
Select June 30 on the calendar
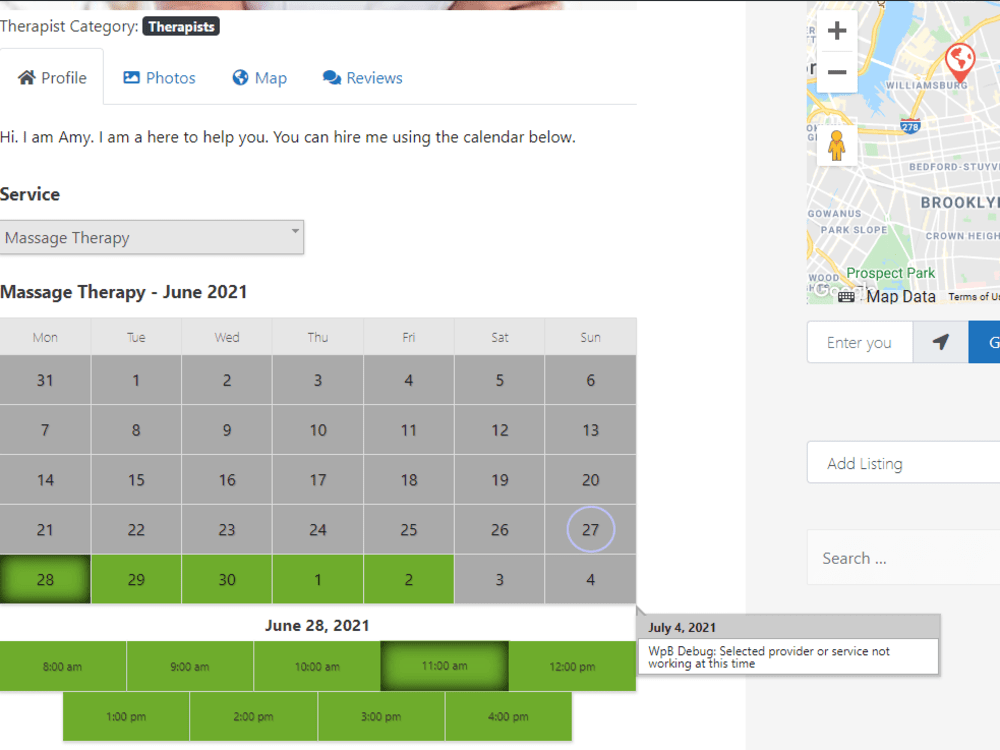[227, 579]
